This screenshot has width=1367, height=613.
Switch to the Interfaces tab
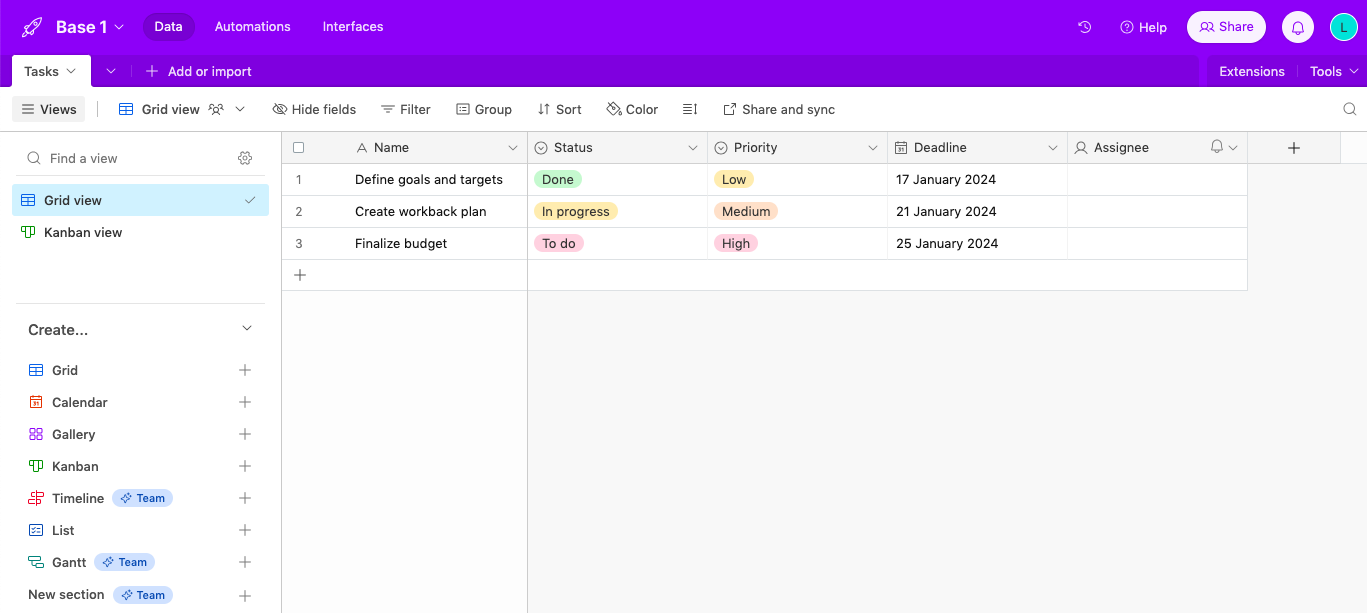click(x=352, y=27)
